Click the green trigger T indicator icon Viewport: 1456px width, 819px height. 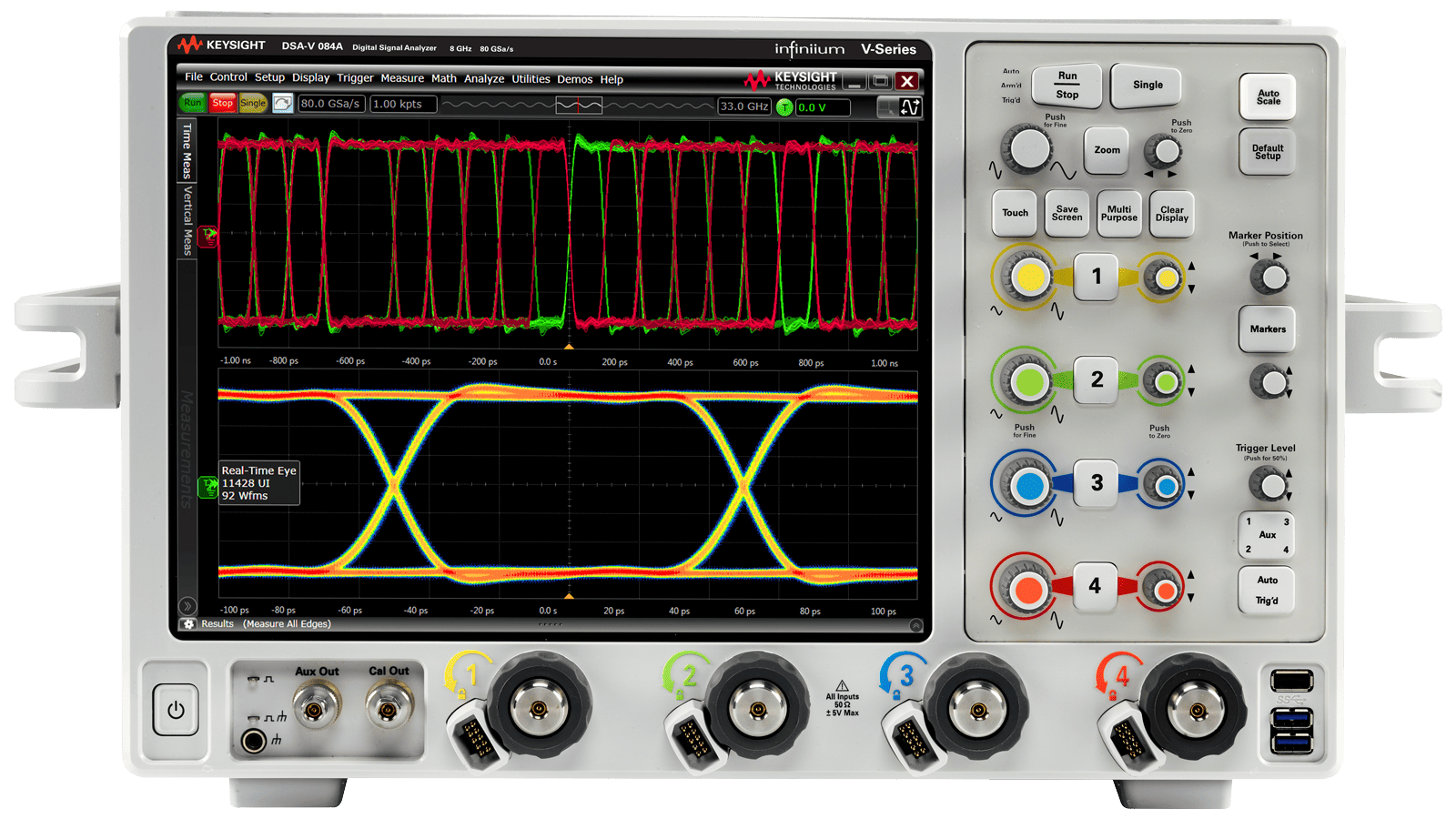pos(784,107)
